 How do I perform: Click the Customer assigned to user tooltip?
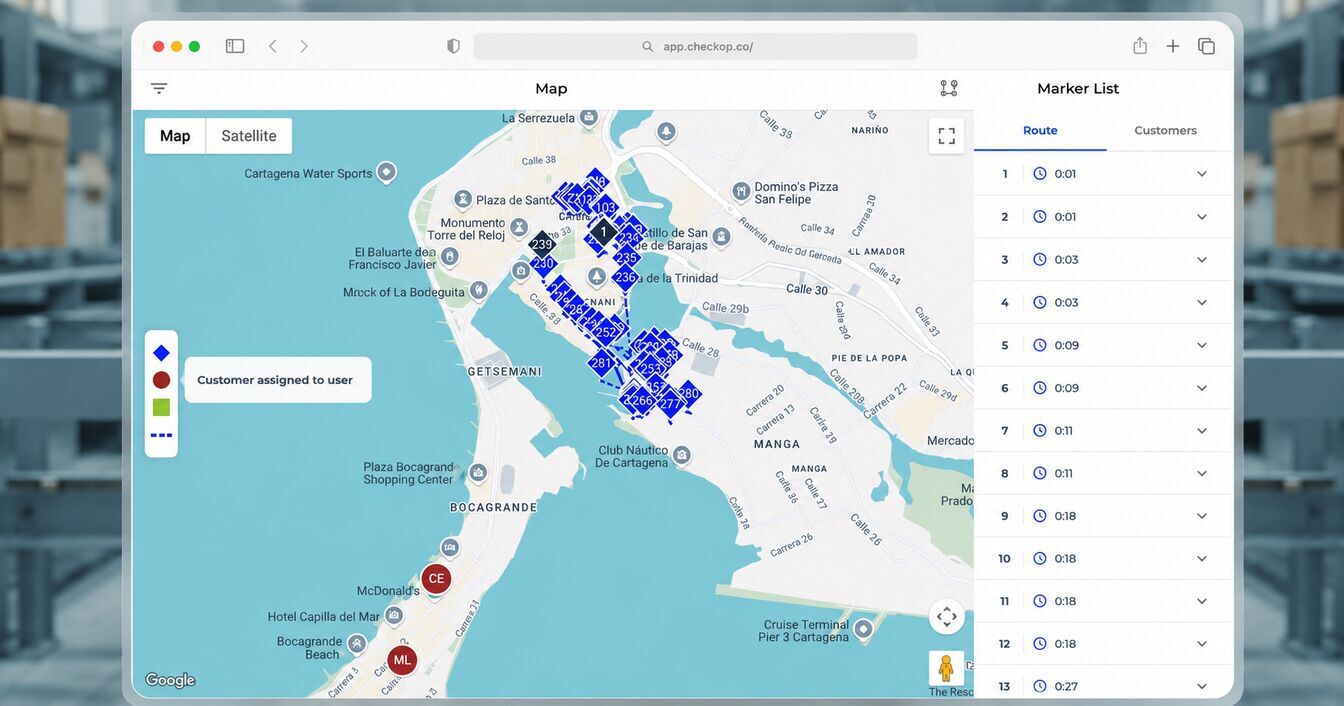[278, 380]
